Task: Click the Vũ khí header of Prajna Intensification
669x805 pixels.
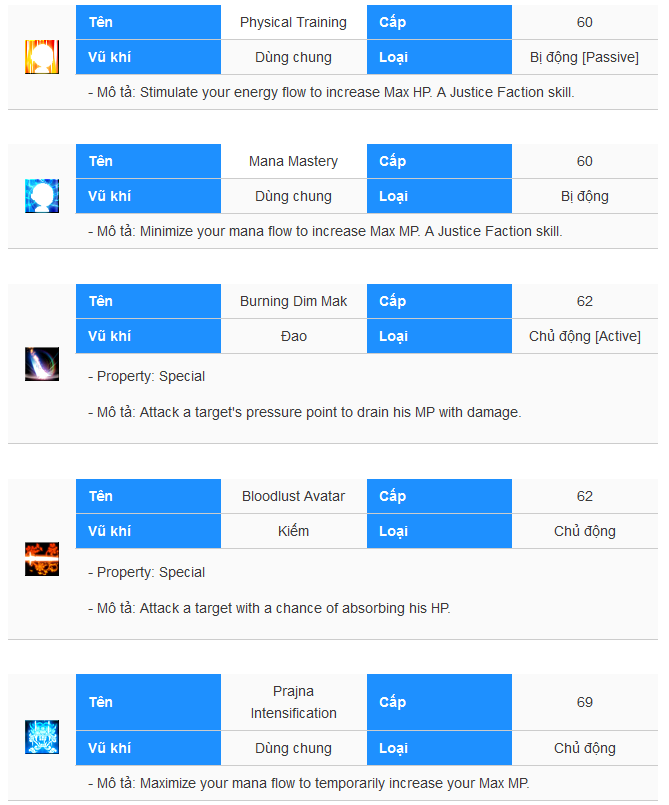Action: click(148, 748)
